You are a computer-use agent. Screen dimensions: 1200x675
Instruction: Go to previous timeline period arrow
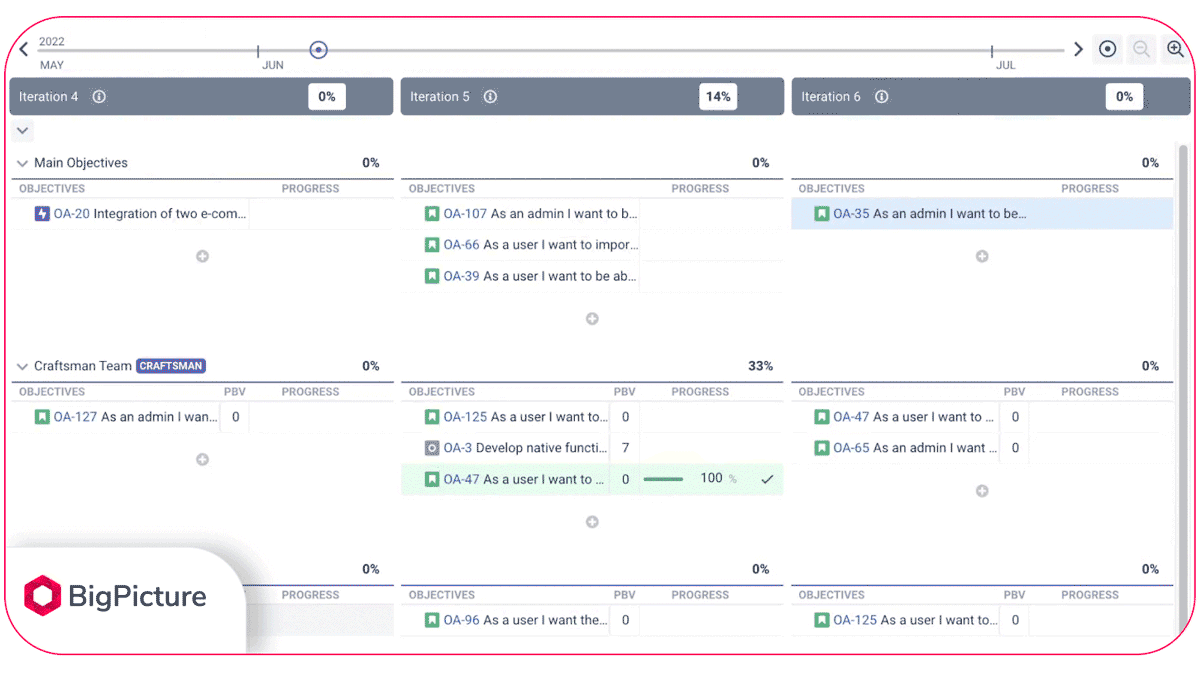coord(24,49)
